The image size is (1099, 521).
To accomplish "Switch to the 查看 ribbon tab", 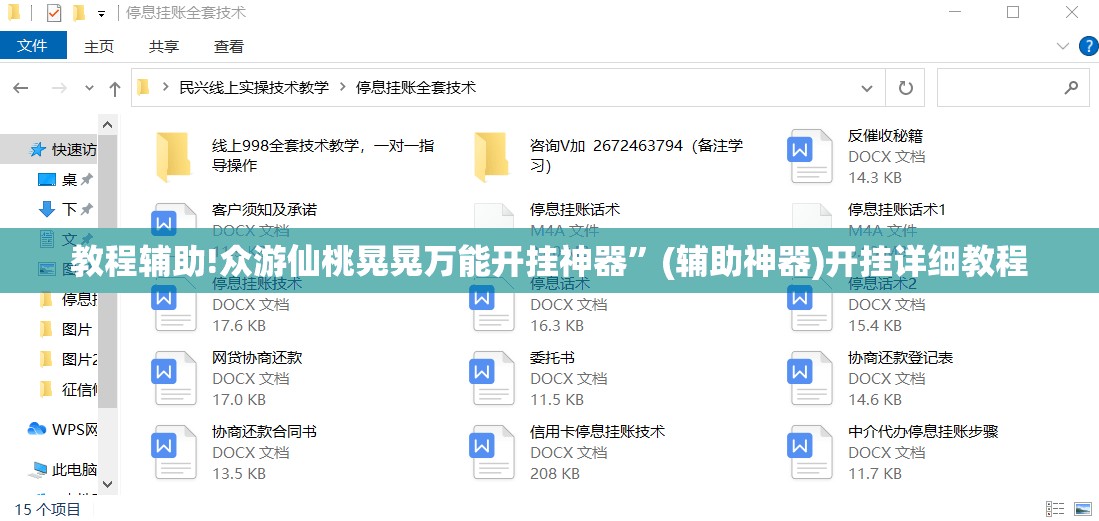I will [x=228, y=47].
